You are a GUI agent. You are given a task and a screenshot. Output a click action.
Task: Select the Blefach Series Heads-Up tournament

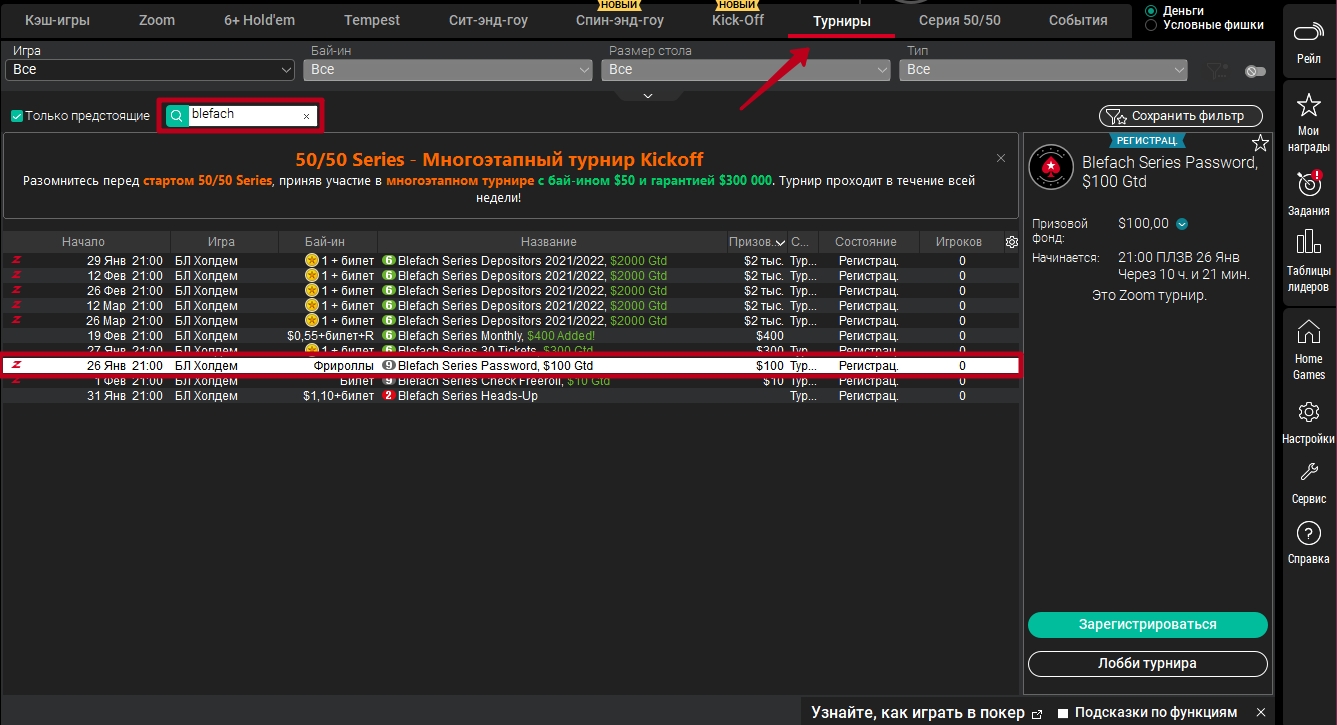pyautogui.click(x=511, y=396)
